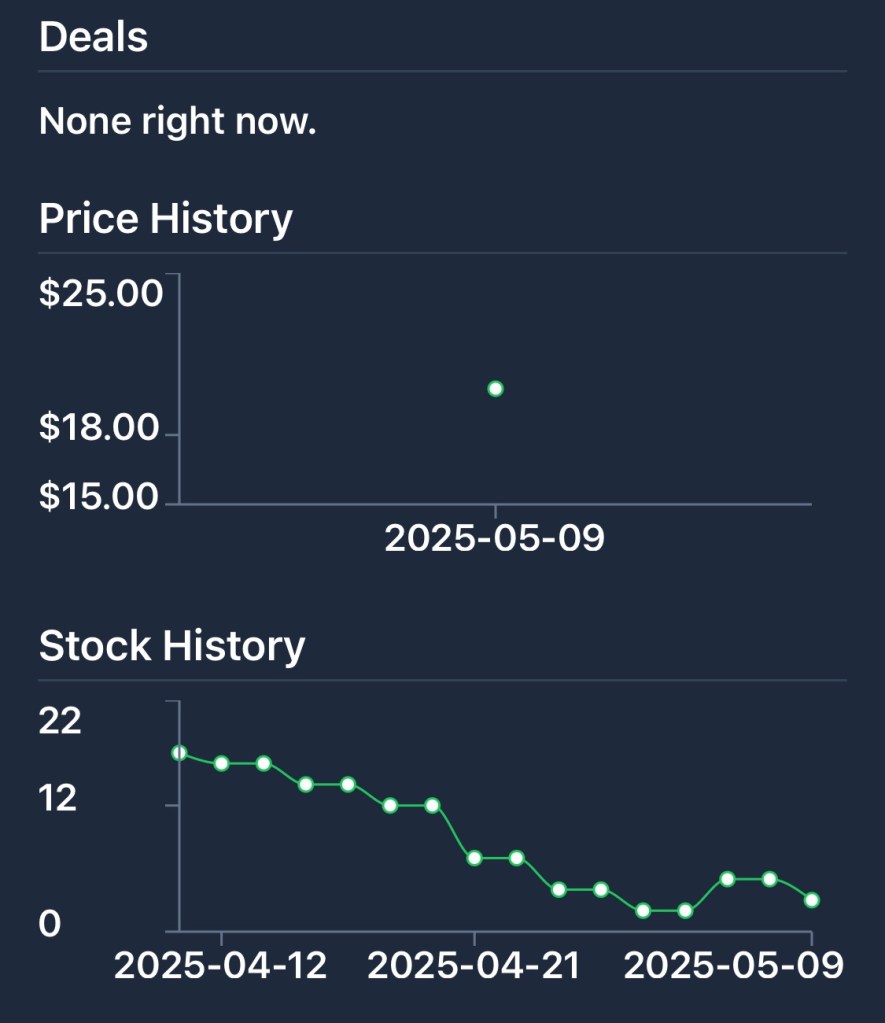Click the single data point in Price History

[495, 389]
